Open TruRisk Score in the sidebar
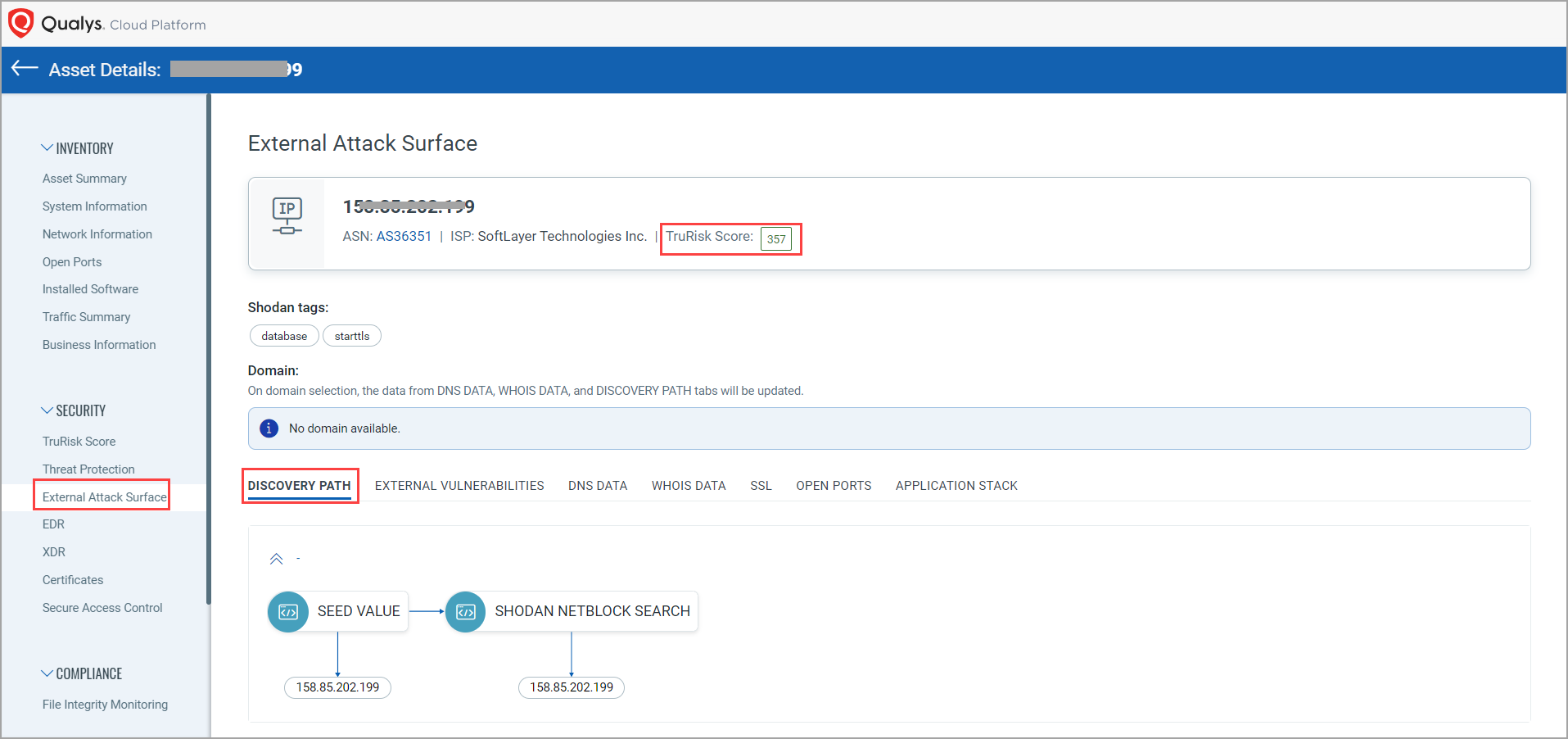 pos(79,442)
